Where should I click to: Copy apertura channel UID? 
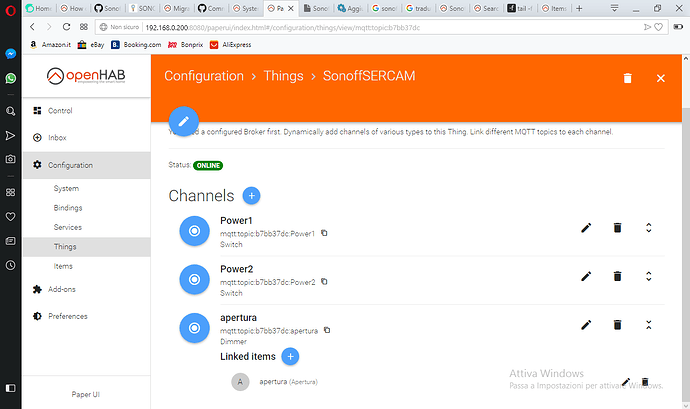coord(327,330)
